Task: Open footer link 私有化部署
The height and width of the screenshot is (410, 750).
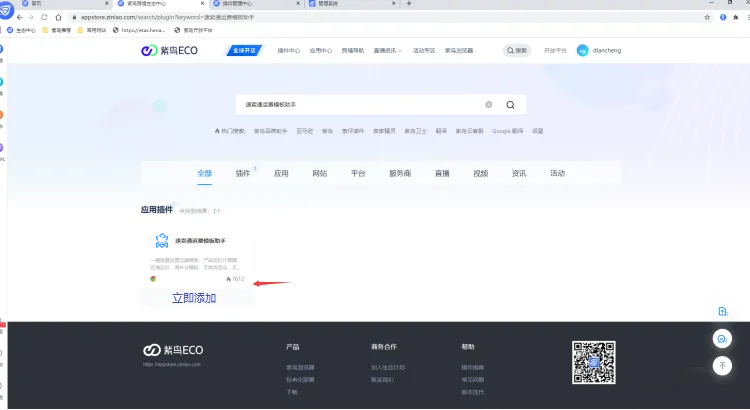Action: coord(300,380)
